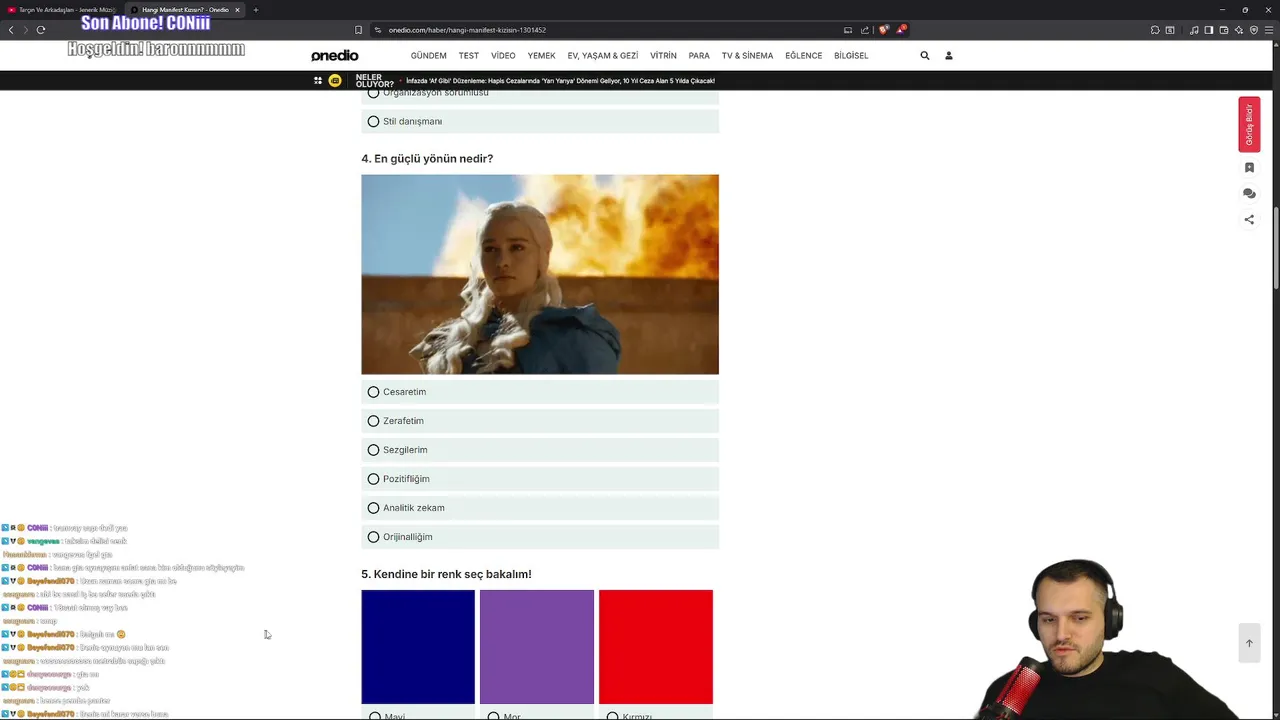Go back to the previous page
This screenshot has height=720, width=1280.
(x=11, y=30)
